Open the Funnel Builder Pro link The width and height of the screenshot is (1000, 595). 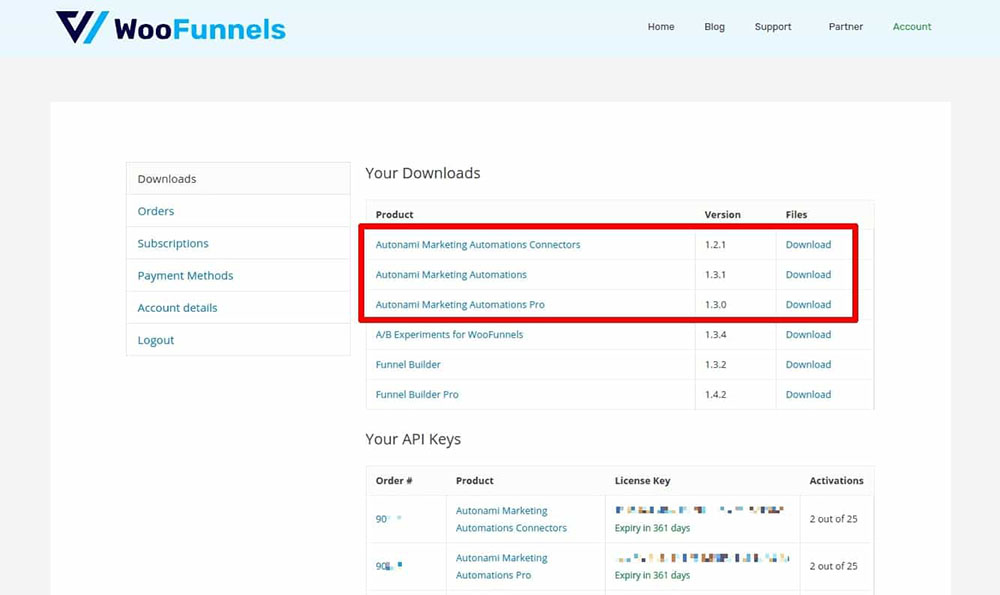point(417,395)
